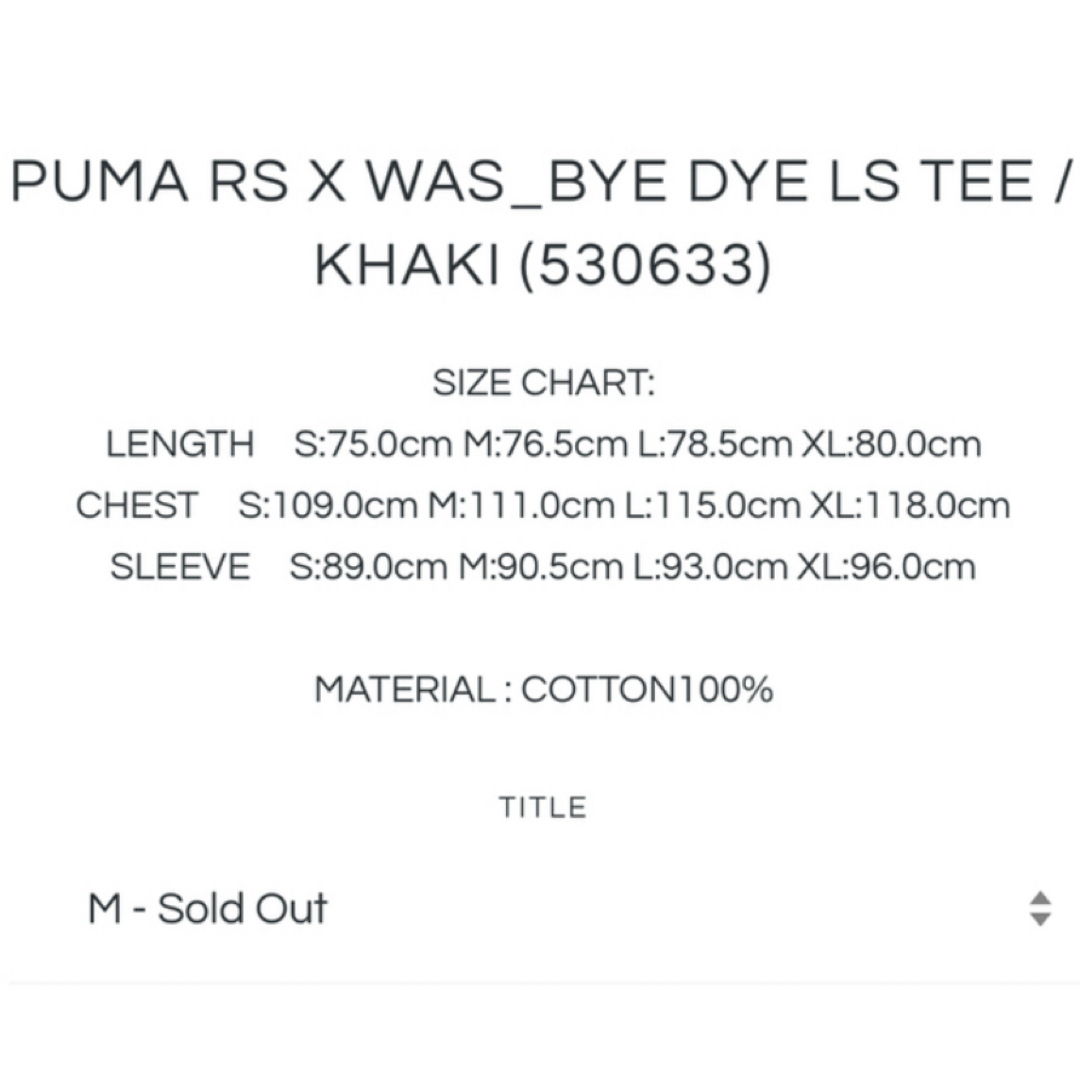Click the SIZE CHART heading
Image resolution: width=1080 pixels, height=1080 pixels.
pos(543,382)
